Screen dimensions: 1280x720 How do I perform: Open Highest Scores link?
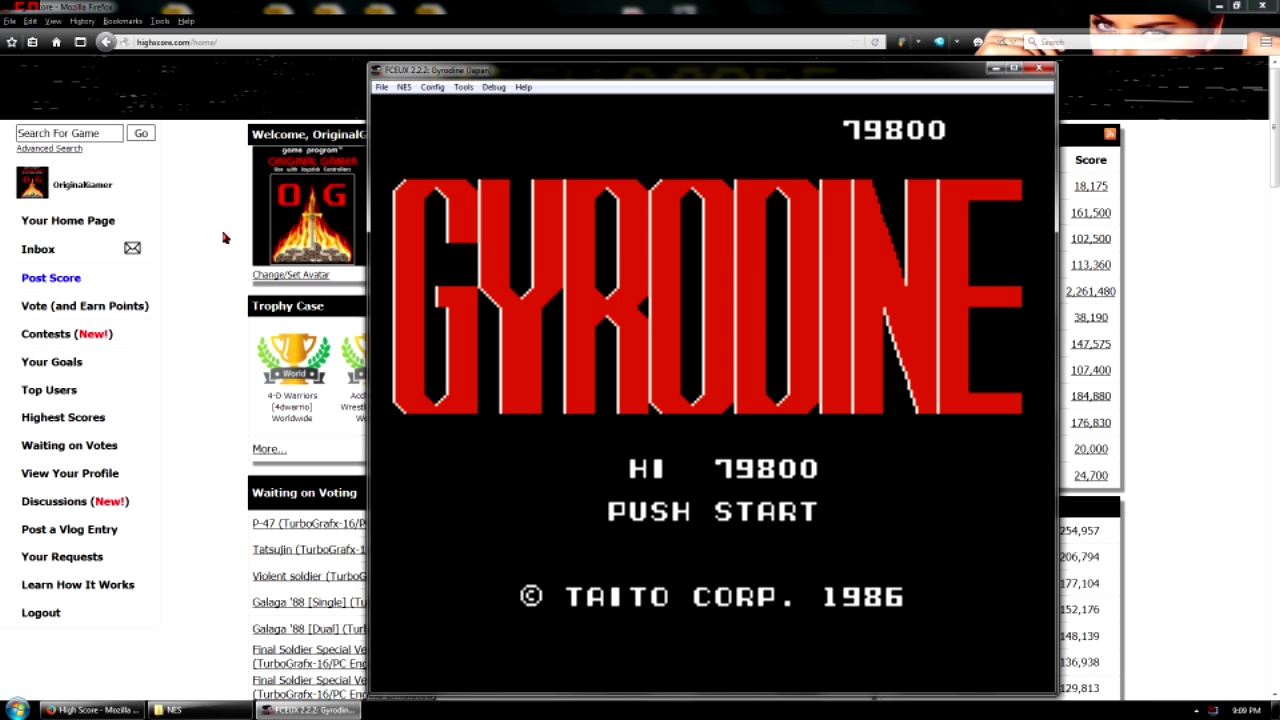point(63,417)
